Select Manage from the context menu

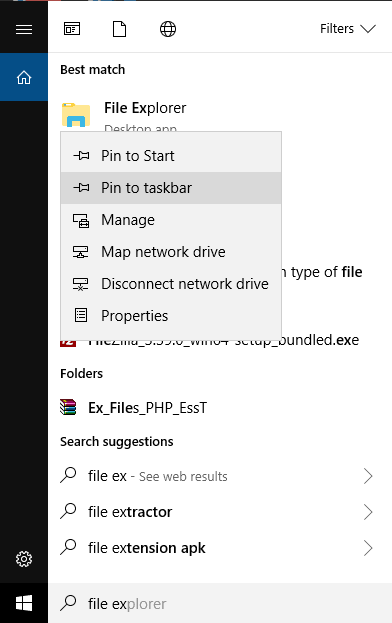point(171,220)
